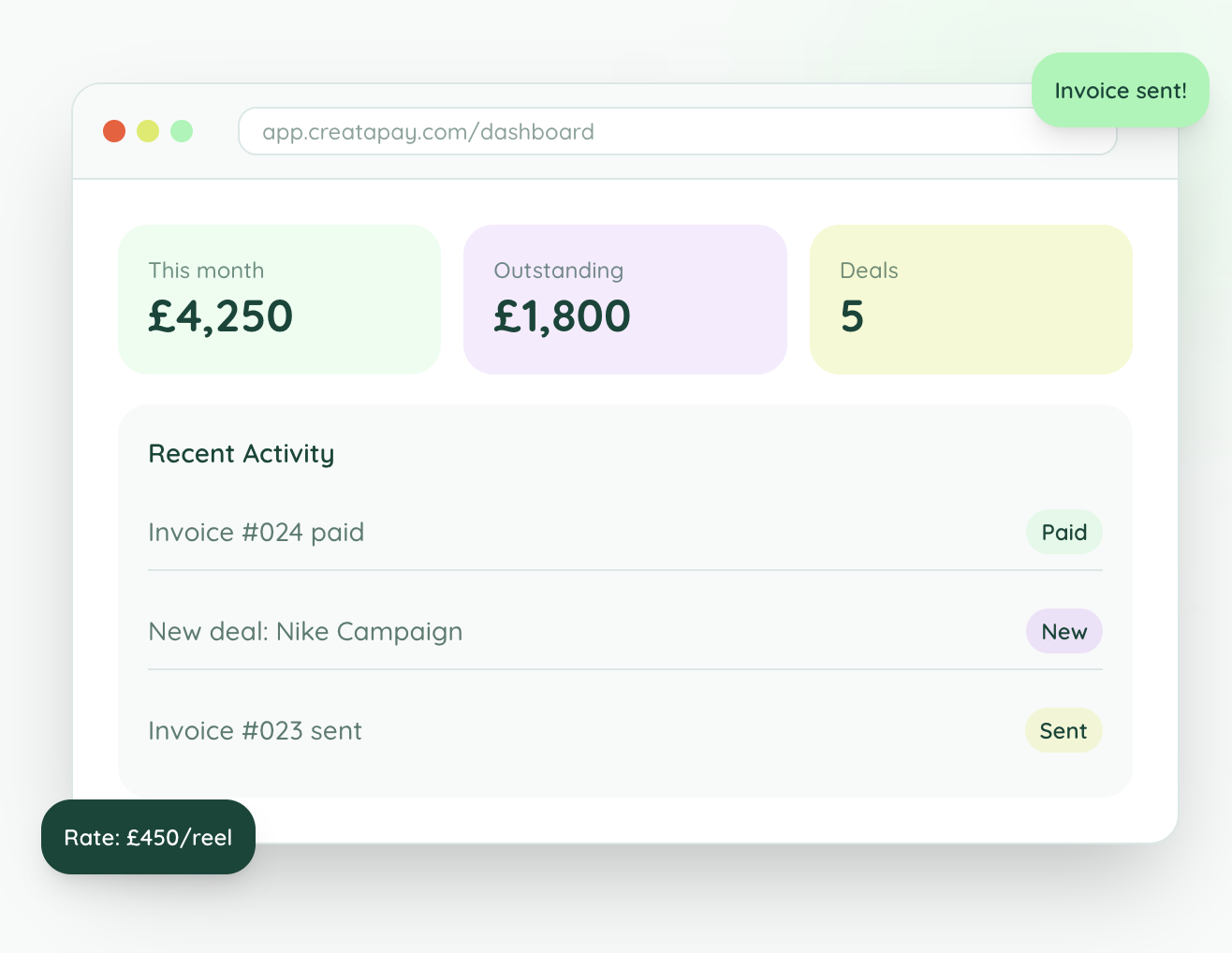This screenshot has width=1232, height=953.
Task: Click the red window dot
Action: point(114,131)
